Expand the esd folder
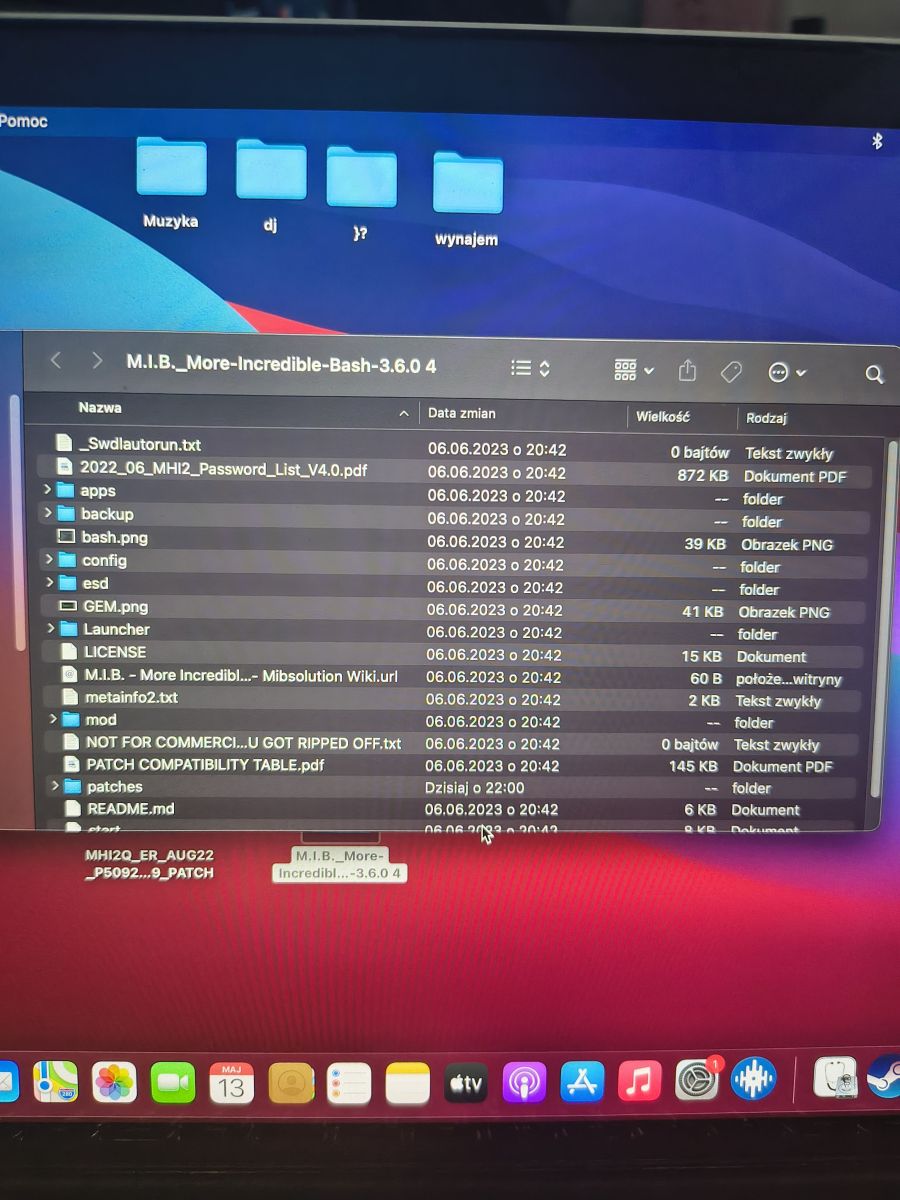Image resolution: width=900 pixels, height=1200 pixels. click(x=49, y=582)
